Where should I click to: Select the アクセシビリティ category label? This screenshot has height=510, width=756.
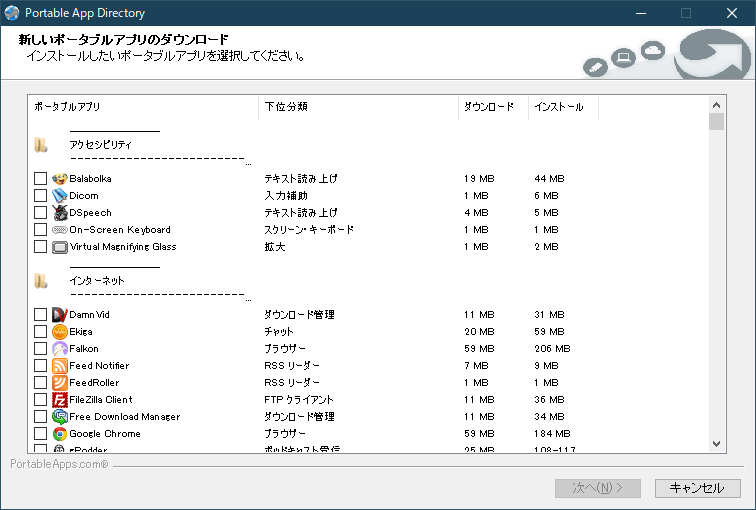[x=100, y=145]
